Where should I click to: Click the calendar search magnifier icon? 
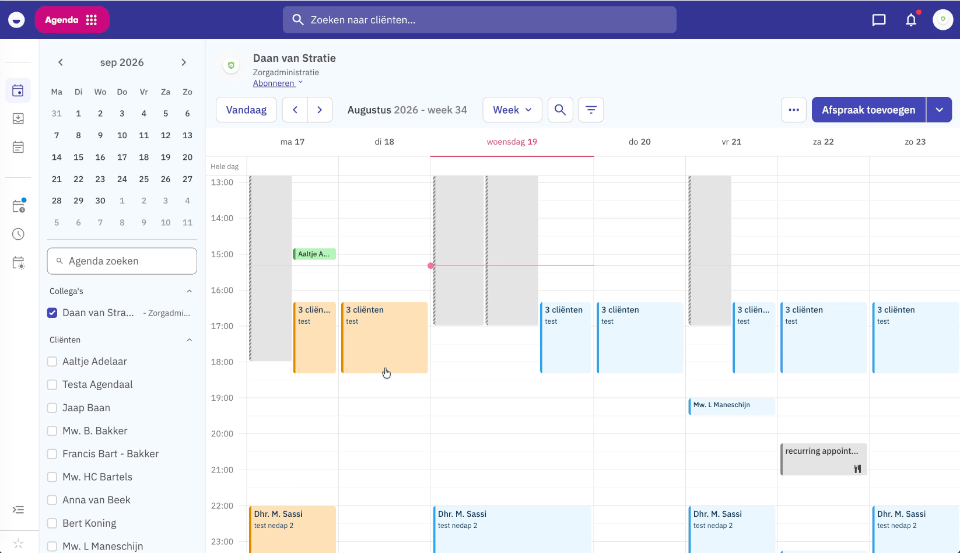[560, 110]
